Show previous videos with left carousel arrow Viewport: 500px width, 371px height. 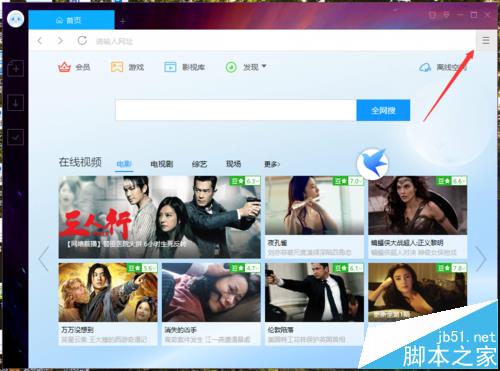[43, 259]
